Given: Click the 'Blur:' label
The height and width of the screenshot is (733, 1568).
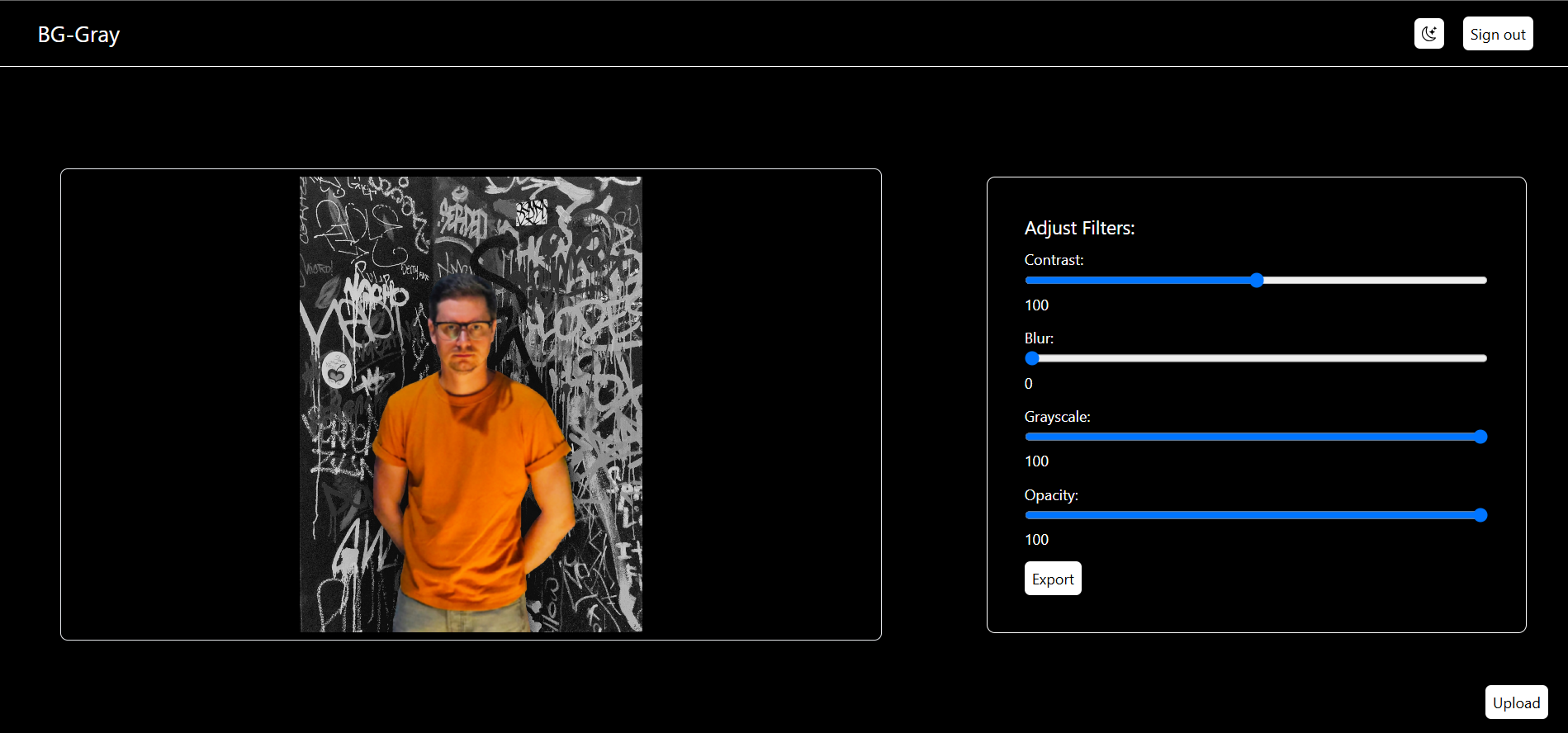Looking at the screenshot, I should pyautogui.click(x=1039, y=338).
